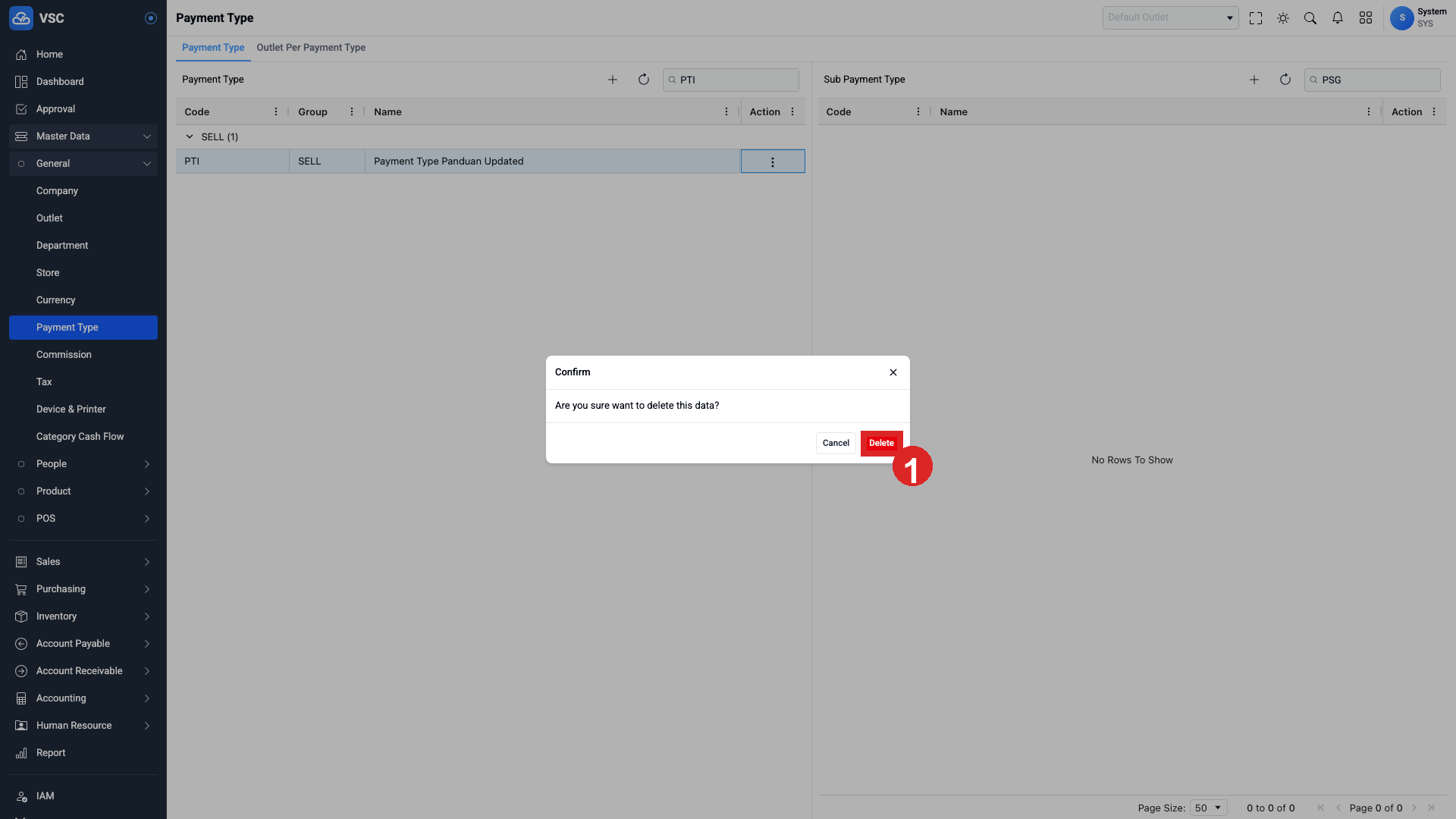Open Code column menu in Payment Type grid
This screenshot has height=819, width=1456.
coord(276,111)
